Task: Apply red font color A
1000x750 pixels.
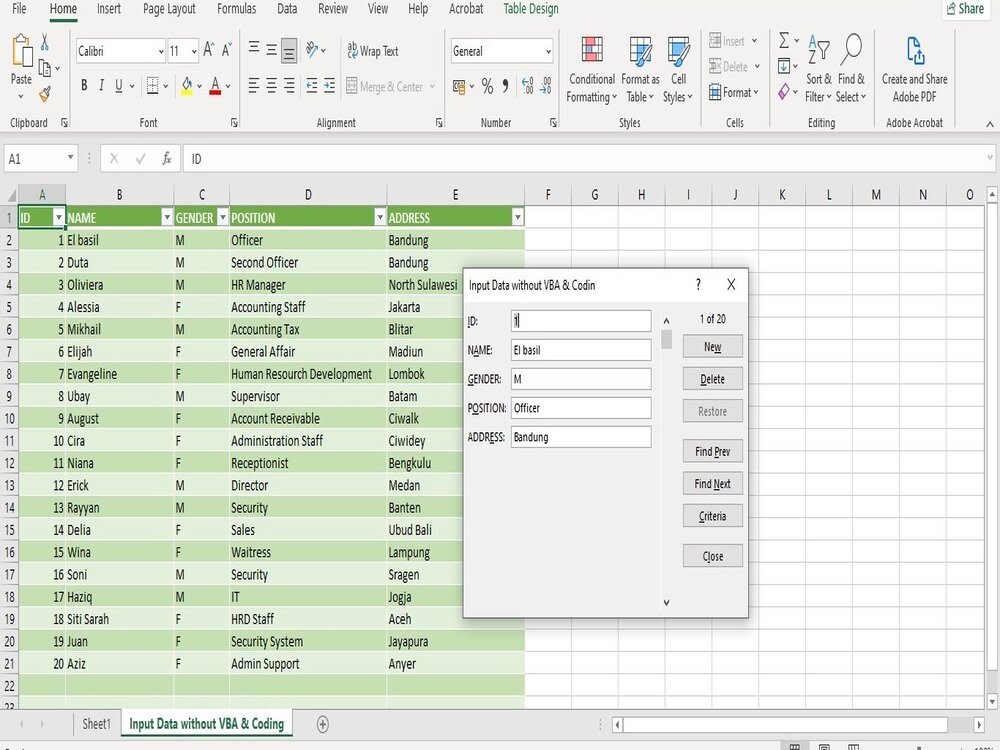Action: tap(215, 85)
